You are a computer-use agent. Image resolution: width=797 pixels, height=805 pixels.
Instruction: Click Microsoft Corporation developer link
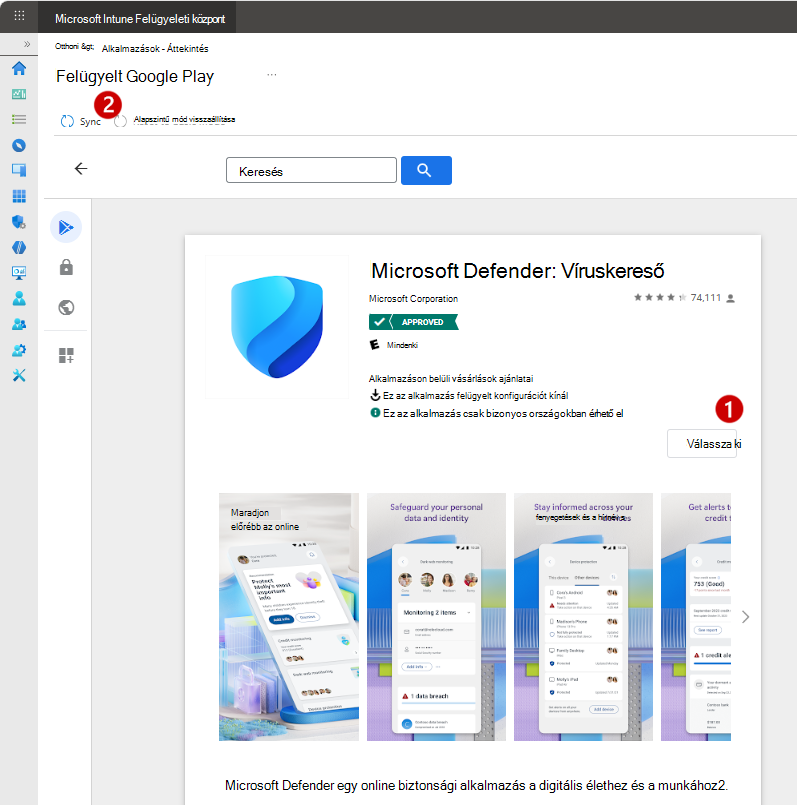pyautogui.click(x=413, y=299)
